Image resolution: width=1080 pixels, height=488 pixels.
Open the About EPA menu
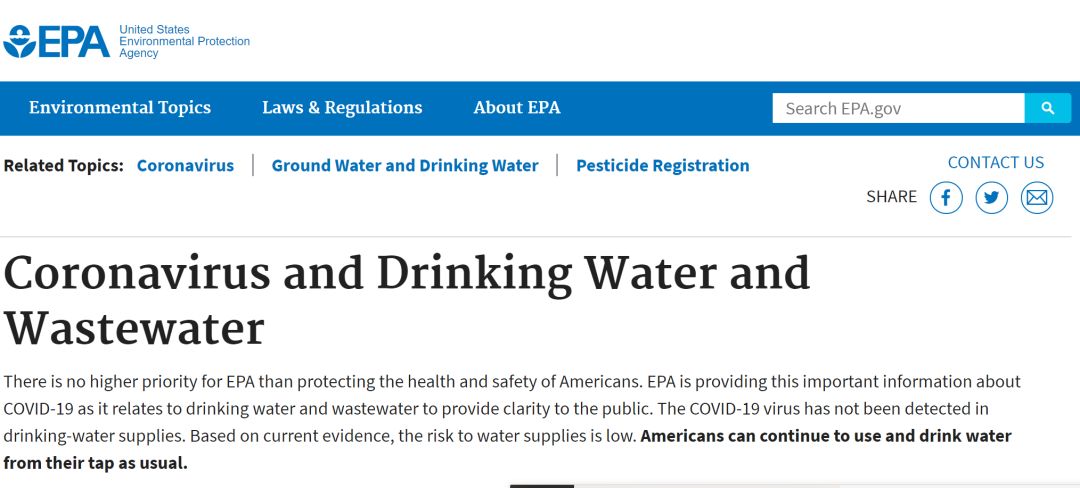click(x=517, y=107)
